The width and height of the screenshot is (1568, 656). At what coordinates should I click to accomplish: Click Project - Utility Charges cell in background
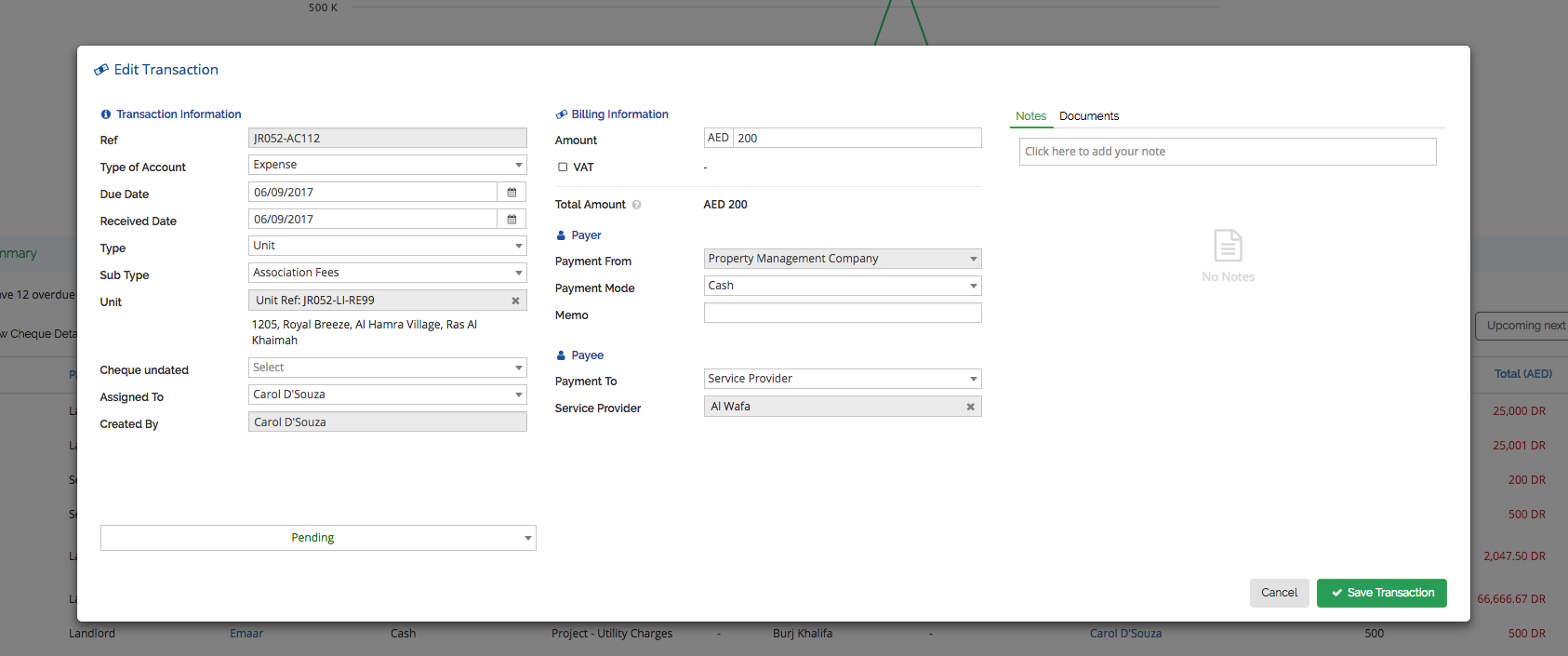(612, 634)
